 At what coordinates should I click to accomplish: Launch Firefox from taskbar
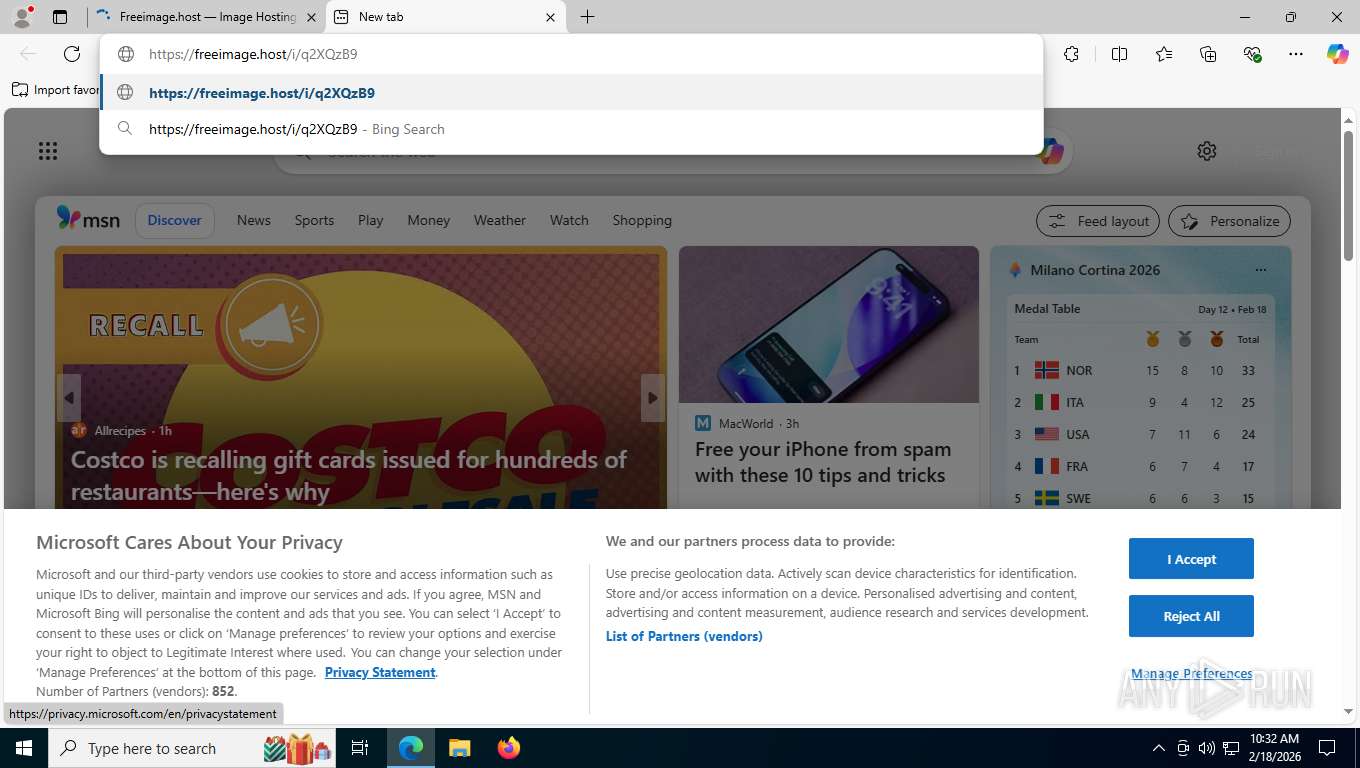point(509,748)
